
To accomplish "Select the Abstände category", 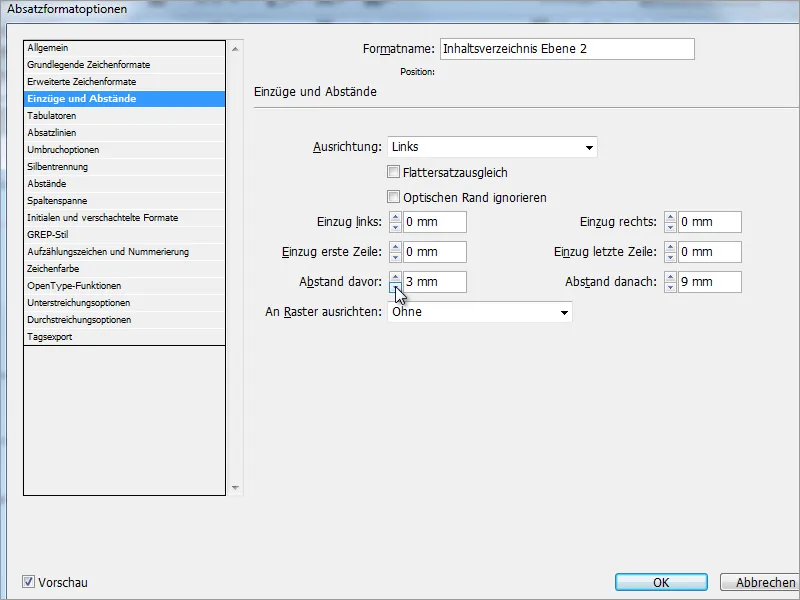I will click(x=124, y=184).
